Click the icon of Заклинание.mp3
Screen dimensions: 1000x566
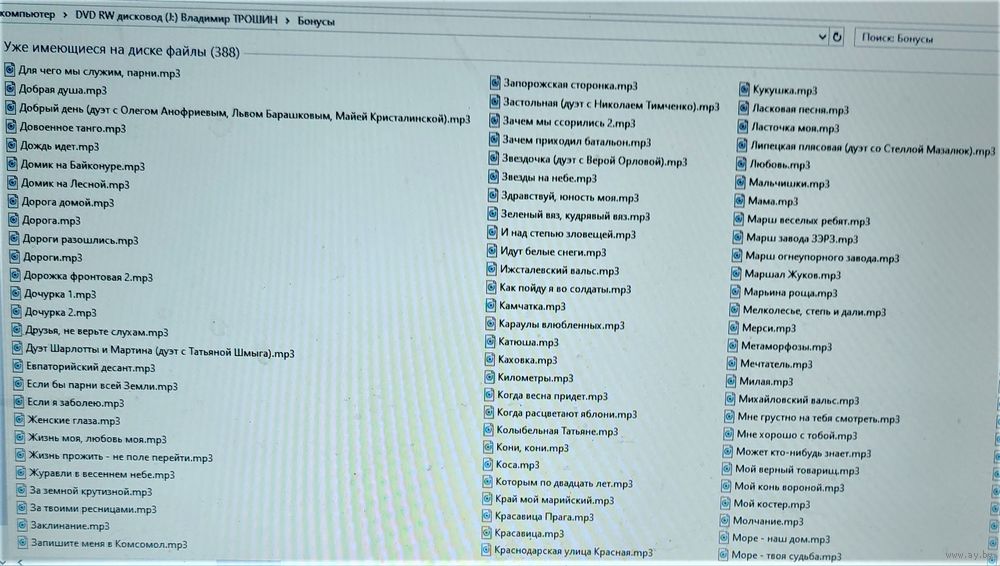tap(22, 525)
